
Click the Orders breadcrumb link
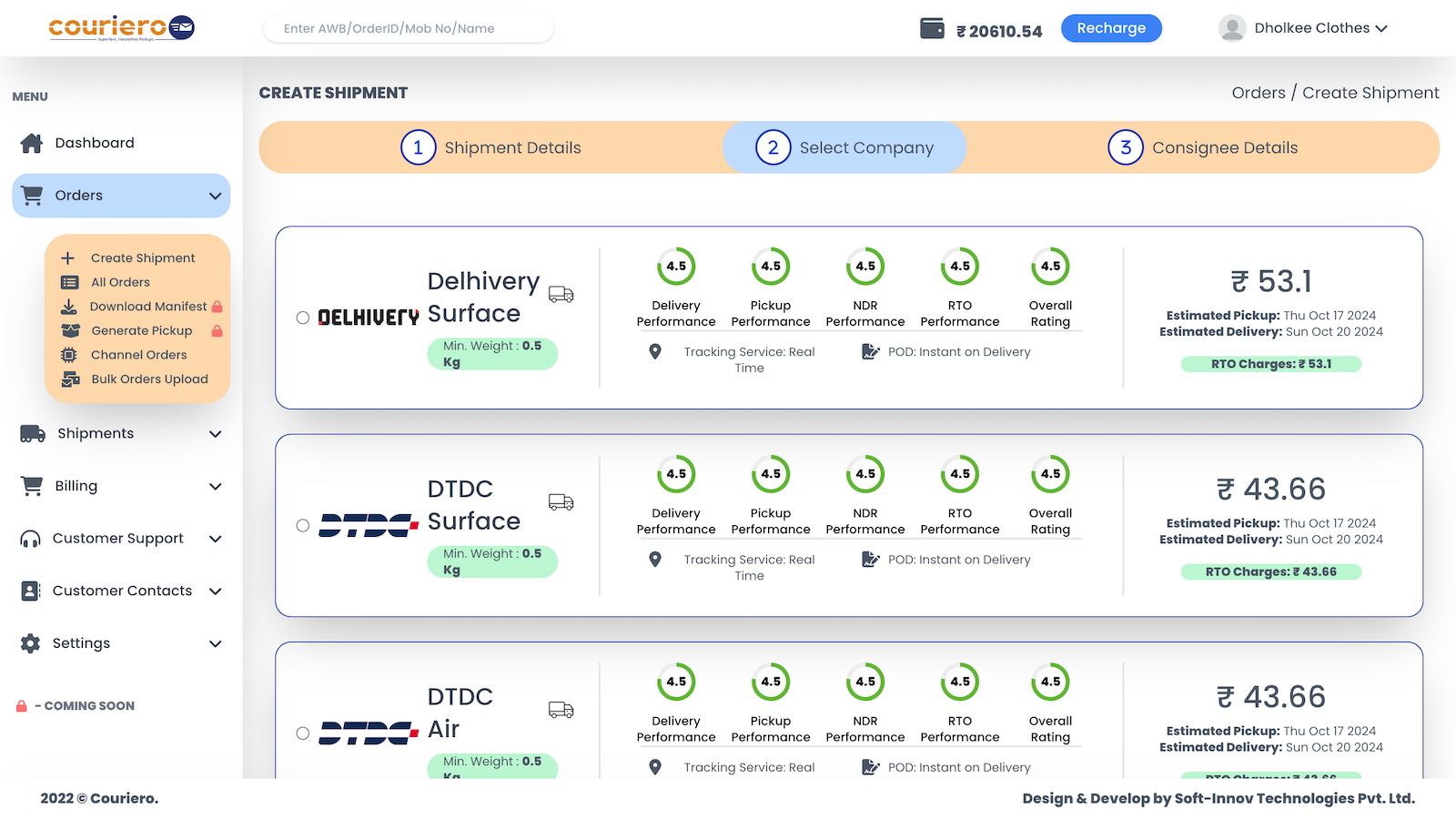(1259, 93)
